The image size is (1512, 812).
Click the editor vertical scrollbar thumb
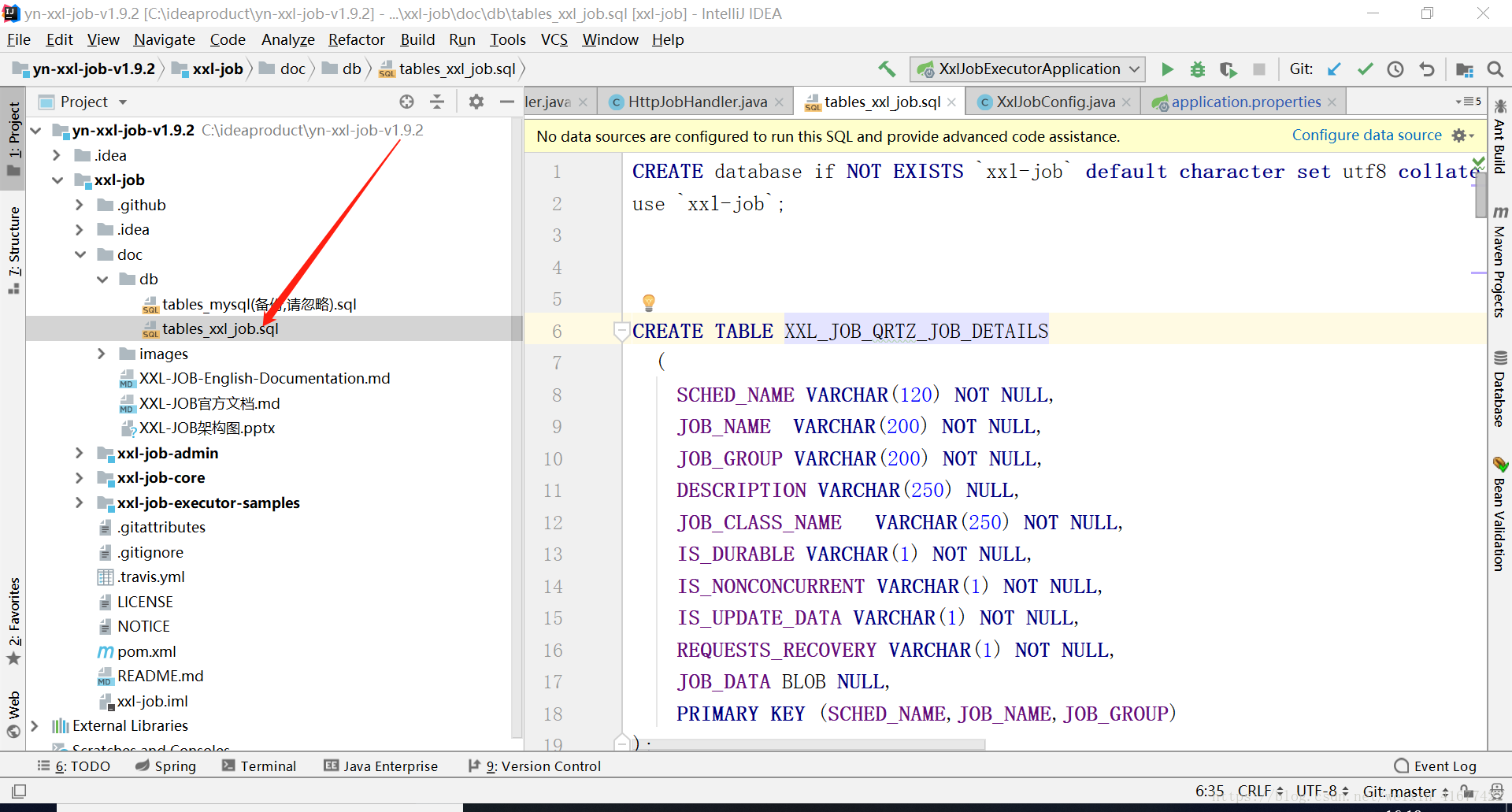tap(1480, 195)
